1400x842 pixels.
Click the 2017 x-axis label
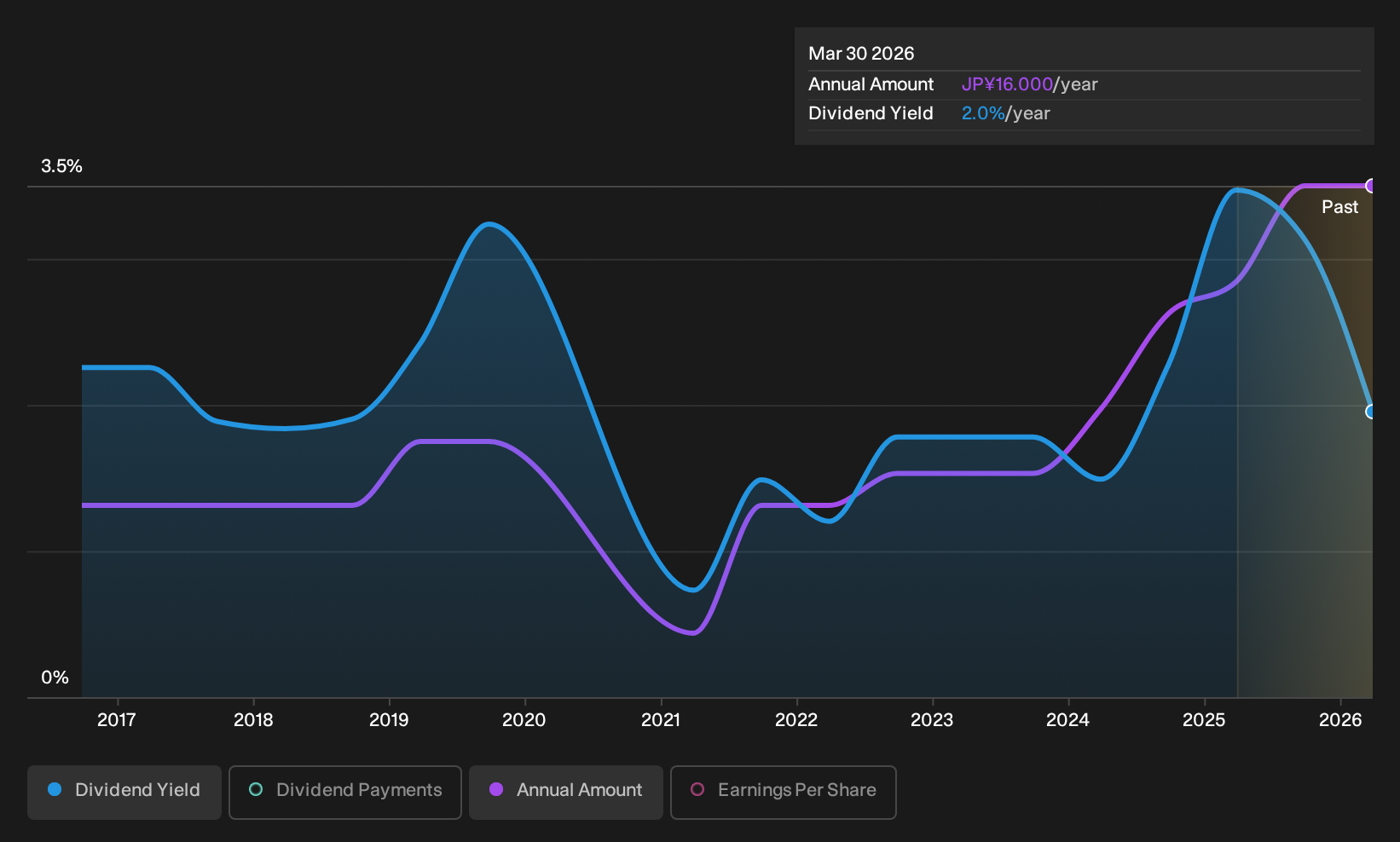pyautogui.click(x=117, y=720)
